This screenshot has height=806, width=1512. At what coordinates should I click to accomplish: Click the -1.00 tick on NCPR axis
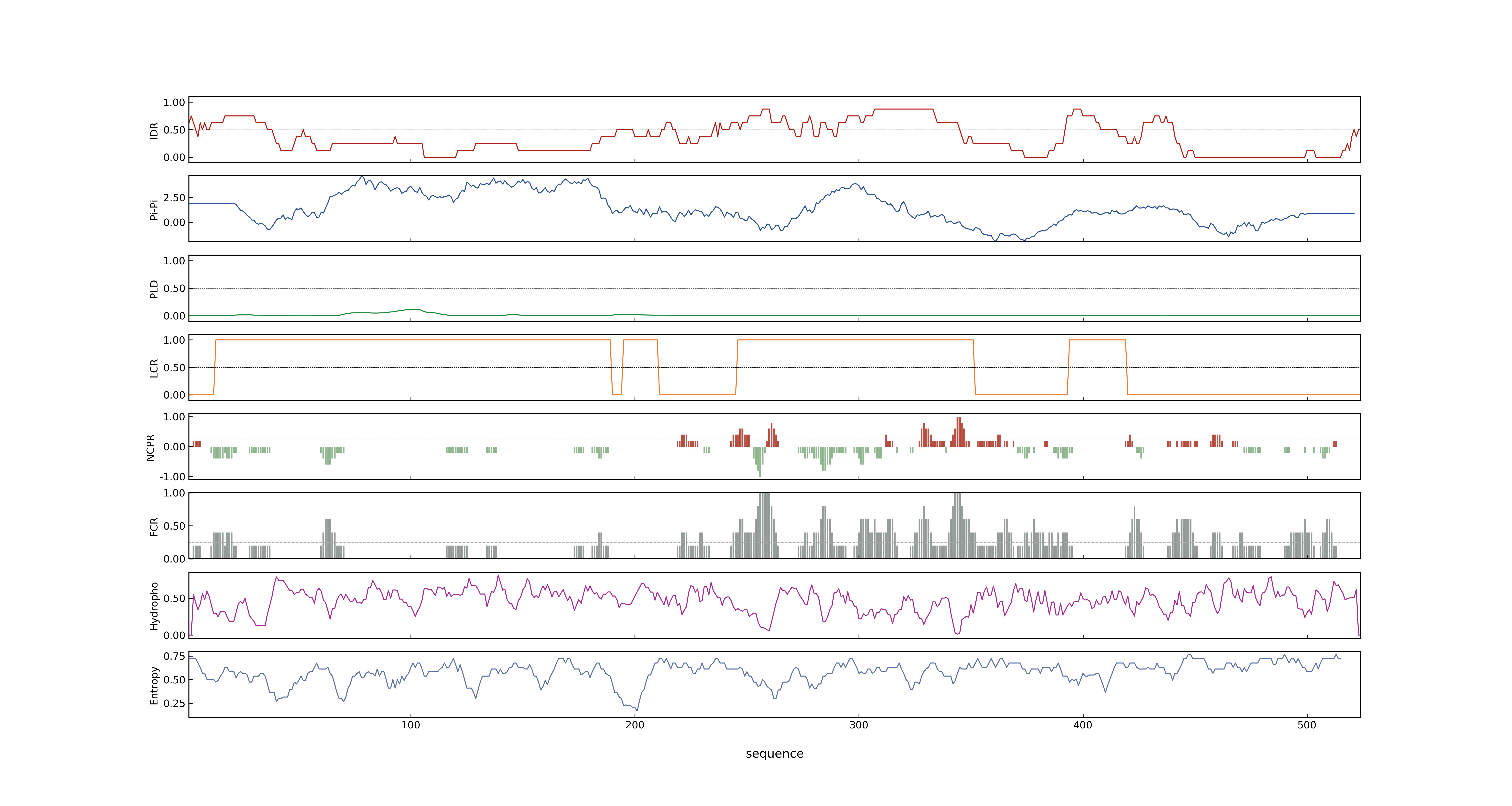[x=172, y=476]
